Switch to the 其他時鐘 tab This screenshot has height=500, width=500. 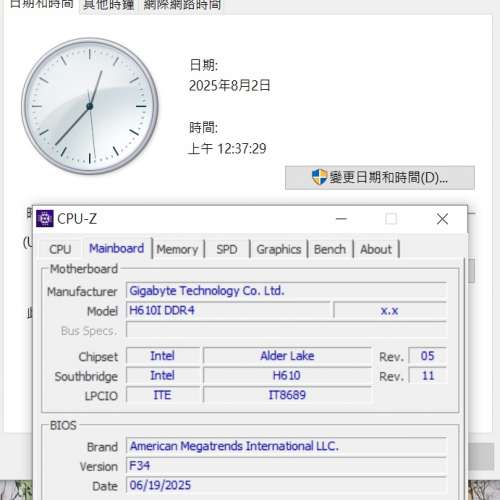(x=109, y=5)
